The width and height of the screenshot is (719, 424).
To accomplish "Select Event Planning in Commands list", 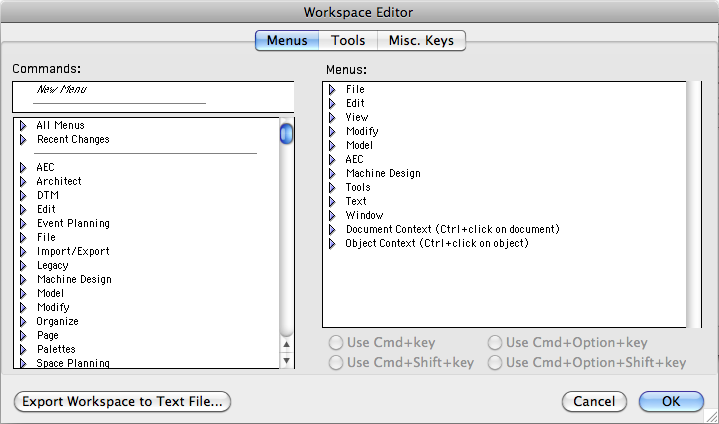I will pos(73,223).
